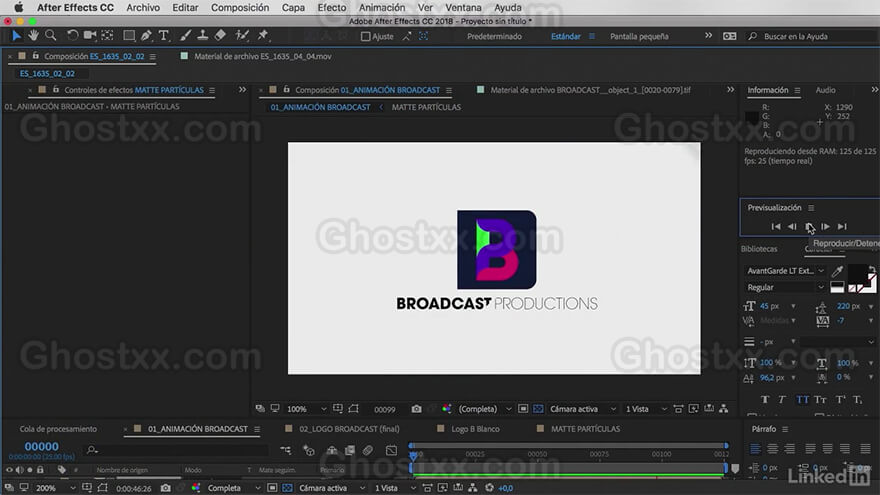Switch to the Audio panel tab
The image size is (880, 495).
[x=825, y=90]
